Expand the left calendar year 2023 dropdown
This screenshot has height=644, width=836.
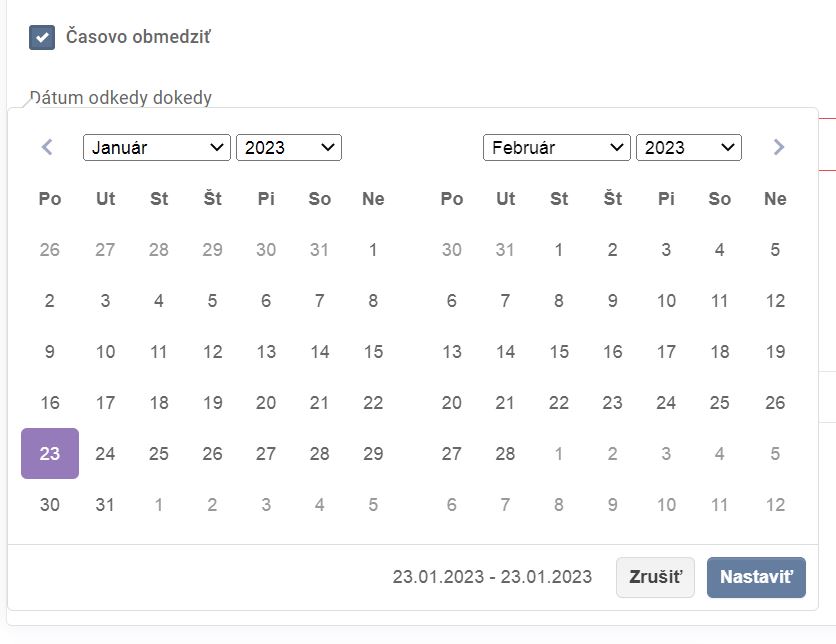pos(289,148)
